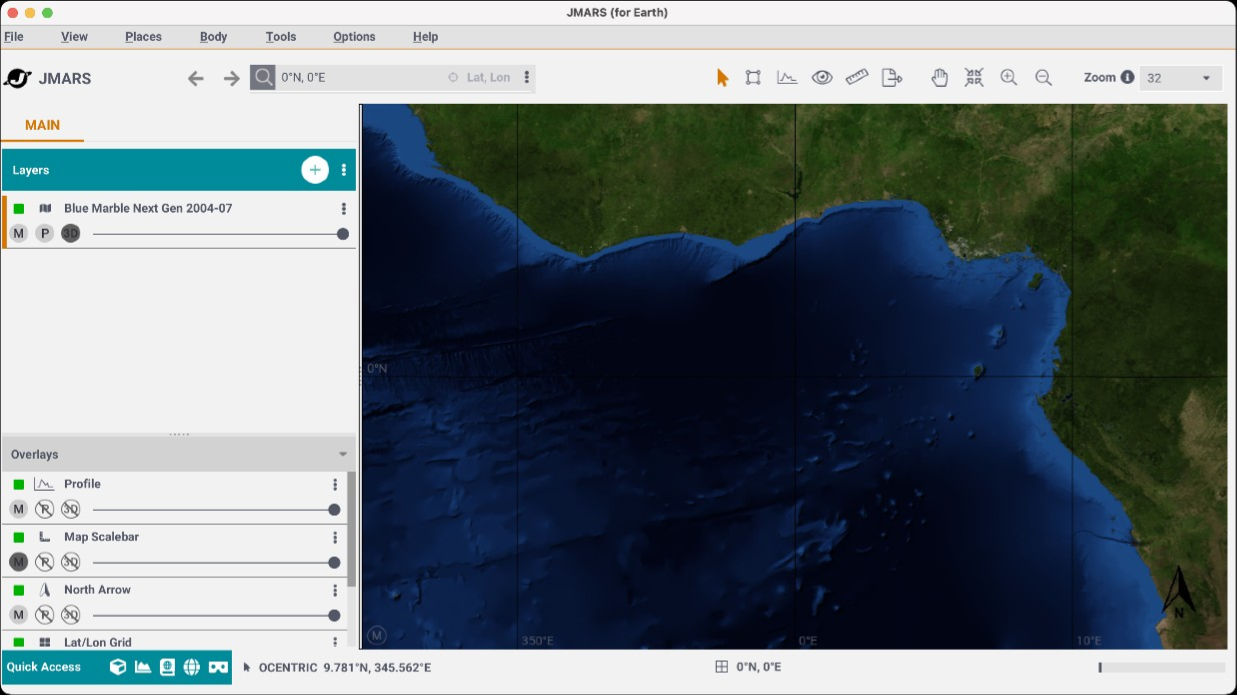
Task: Add a new layer with plus button
Action: 315,170
